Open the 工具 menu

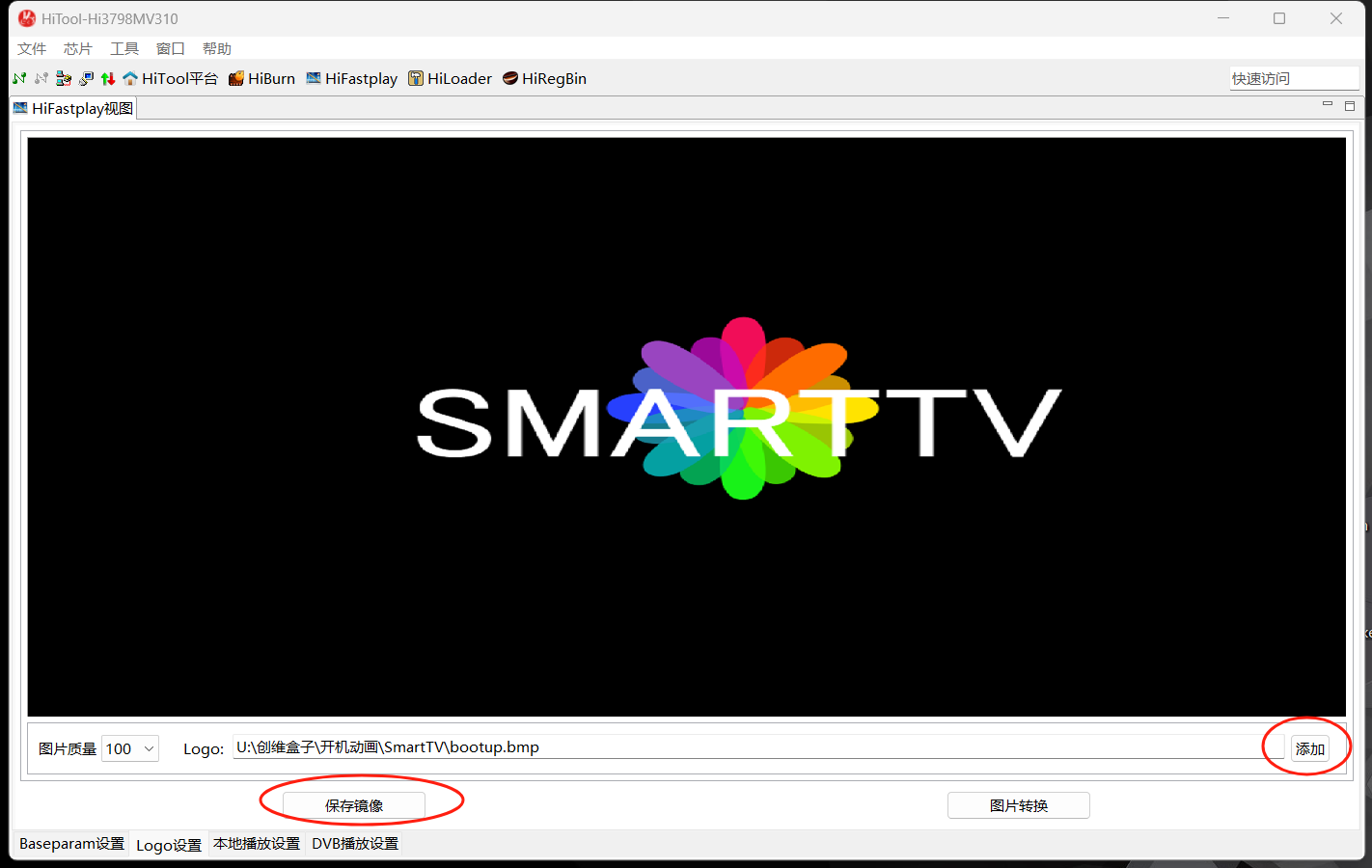coord(124,48)
